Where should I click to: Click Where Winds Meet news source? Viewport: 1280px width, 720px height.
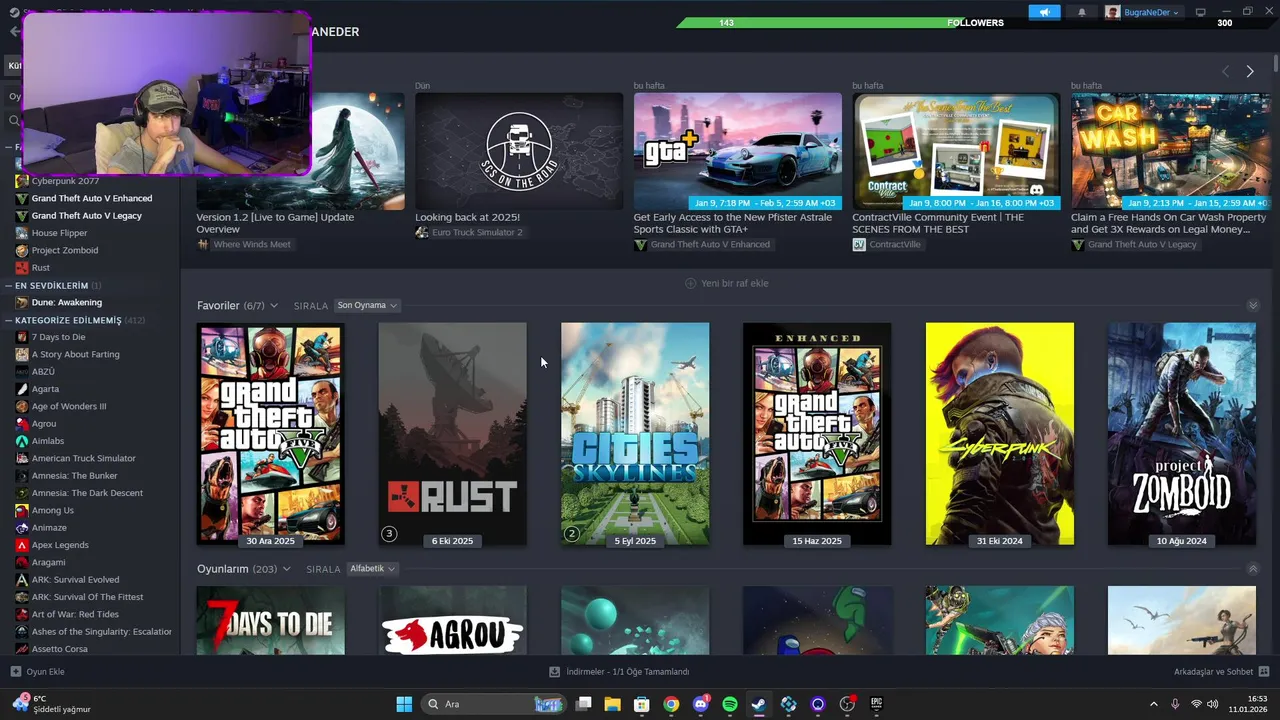coord(244,244)
